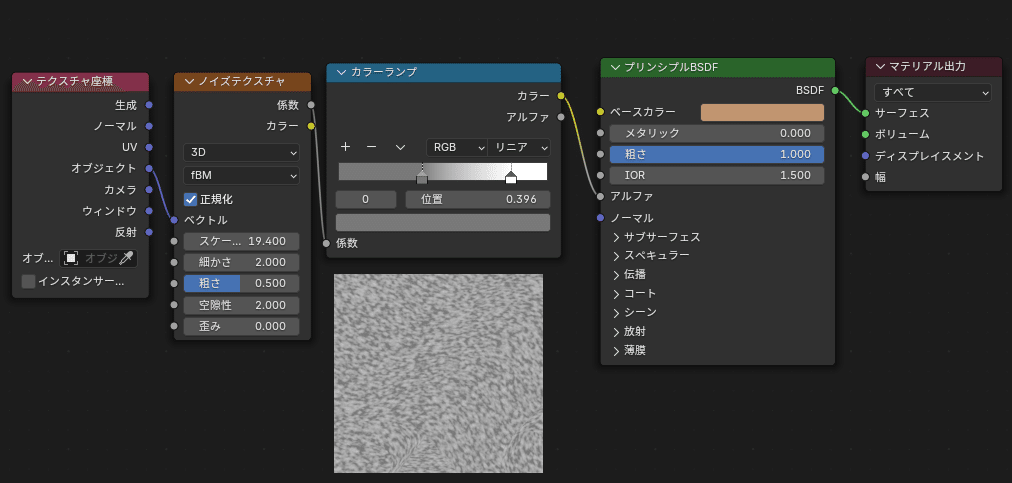Image resolution: width=1012 pixels, height=483 pixels.
Task: Collapse the プリンシプルBSDF node
Action: (x=616, y=67)
